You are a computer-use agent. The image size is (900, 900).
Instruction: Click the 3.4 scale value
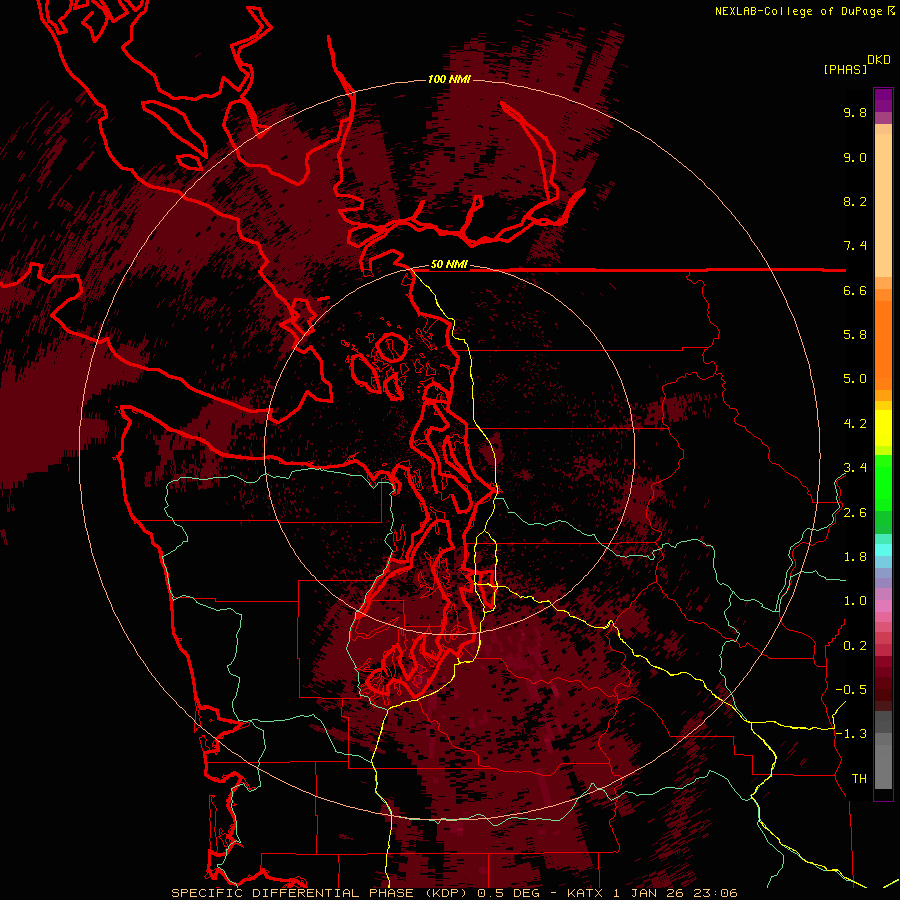click(855, 468)
